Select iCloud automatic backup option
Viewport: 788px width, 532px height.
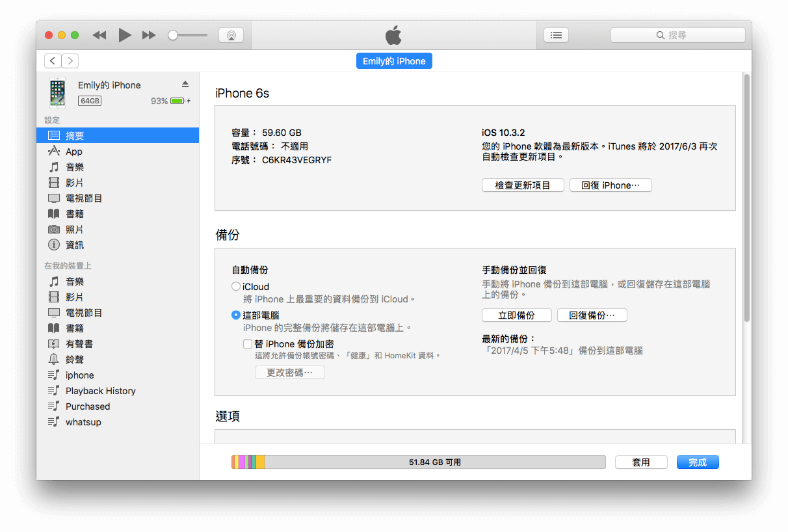(x=236, y=287)
